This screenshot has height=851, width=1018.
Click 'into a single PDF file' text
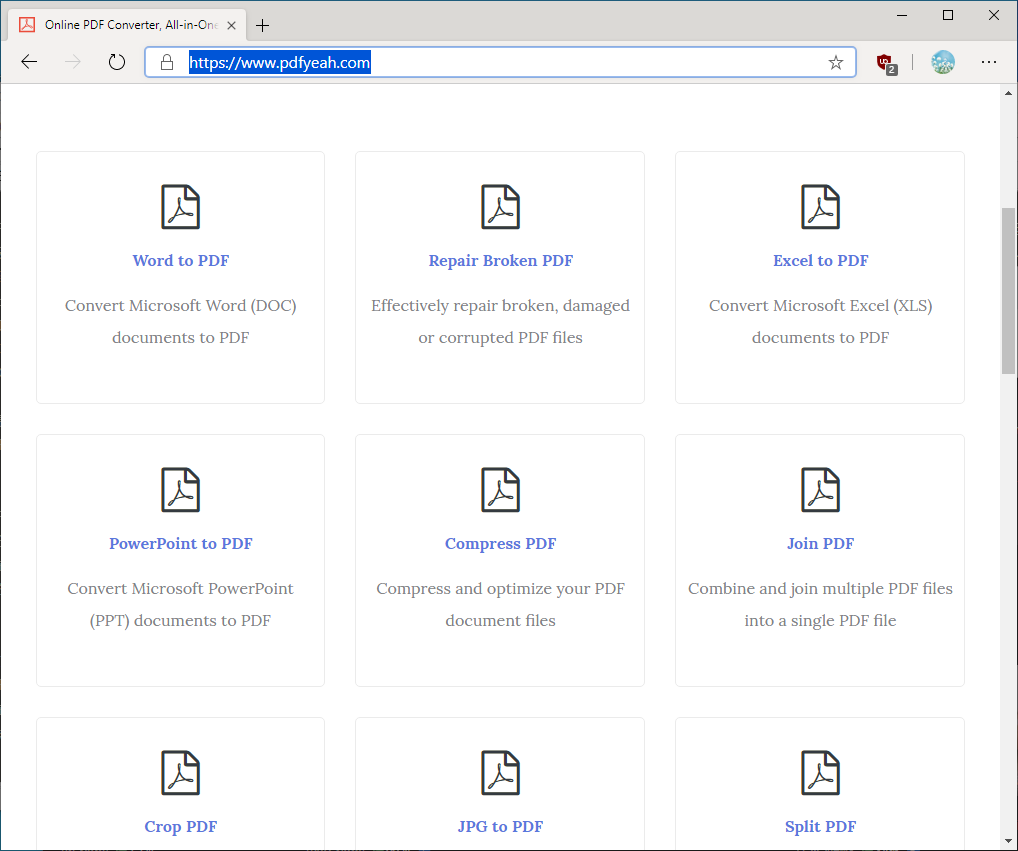pos(821,621)
